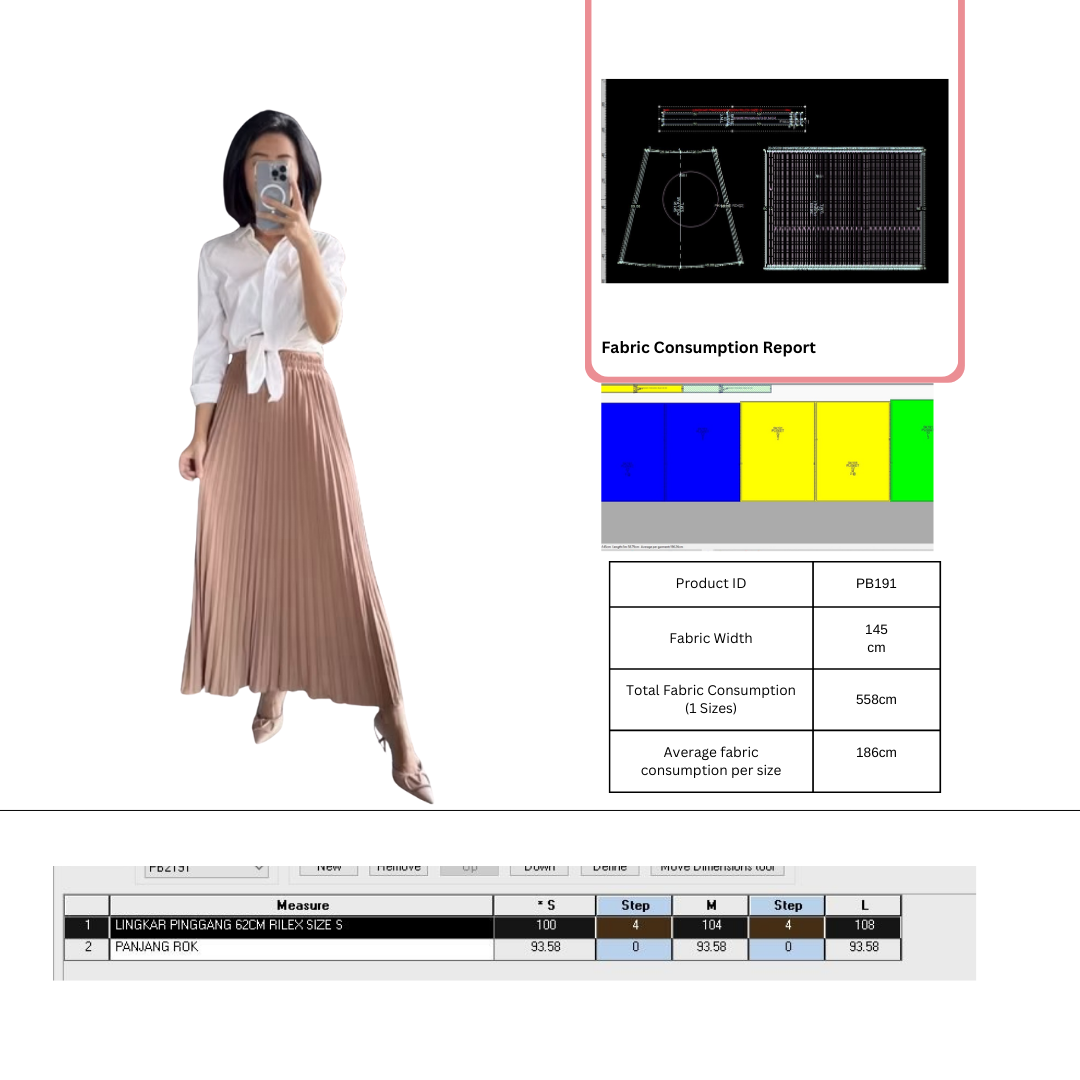The image size is (1080, 1080).
Task: Select the leftmost blue marker piece
Action: (632, 452)
